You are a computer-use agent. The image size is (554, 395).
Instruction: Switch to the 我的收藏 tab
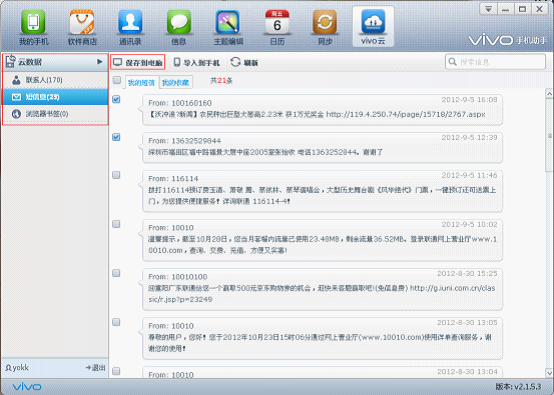click(x=175, y=83)
